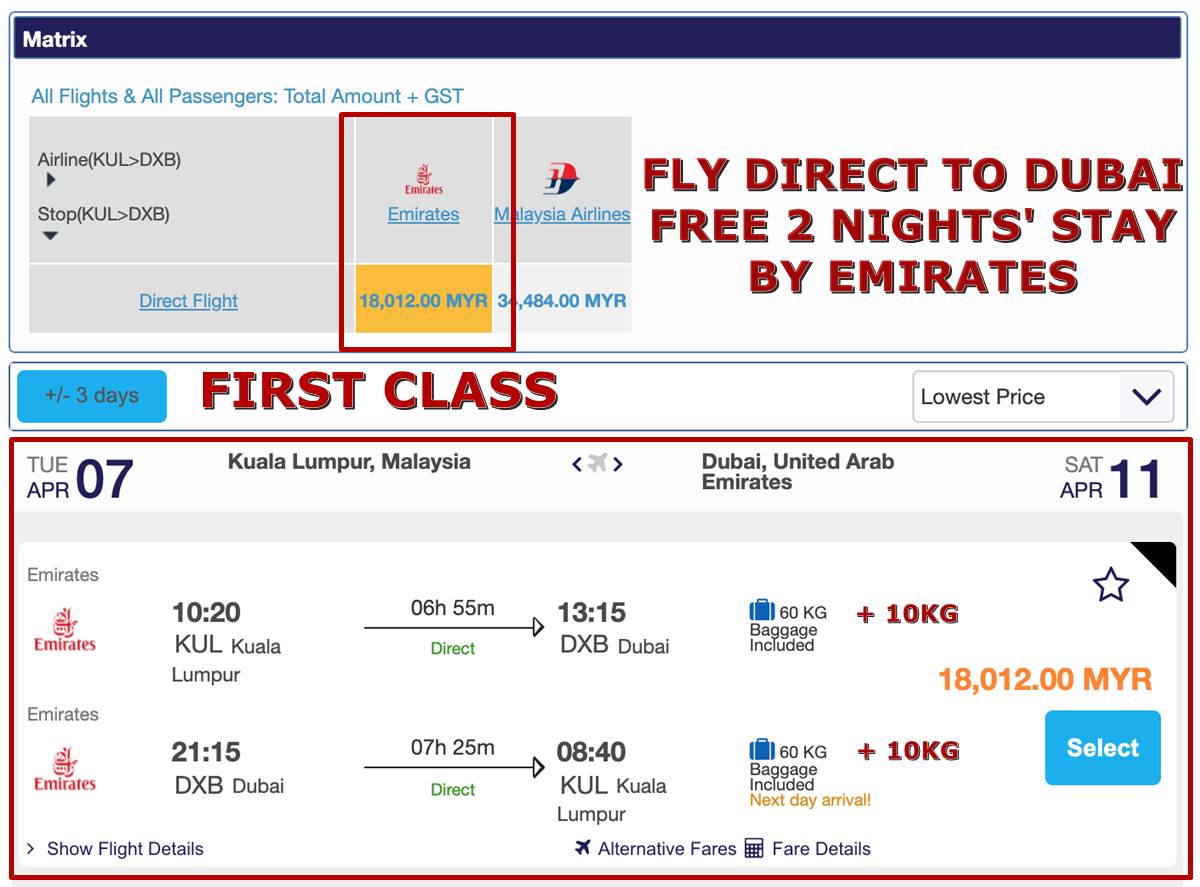
Task: Click the Malaysia Airlines logo in the matrix
Action: [x=562, y=180]
